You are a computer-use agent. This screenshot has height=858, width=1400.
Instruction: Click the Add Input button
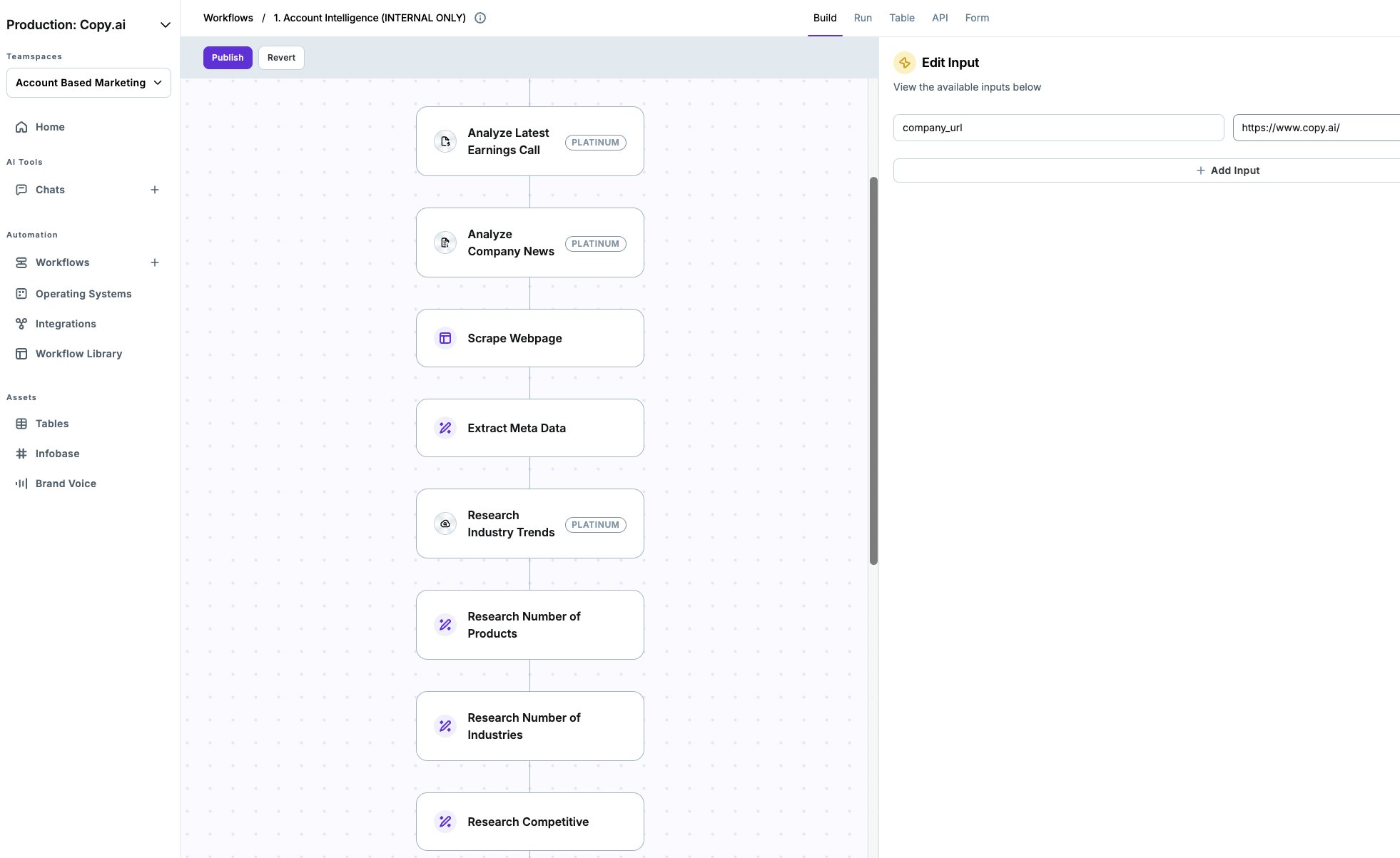tap(1227, 170)
